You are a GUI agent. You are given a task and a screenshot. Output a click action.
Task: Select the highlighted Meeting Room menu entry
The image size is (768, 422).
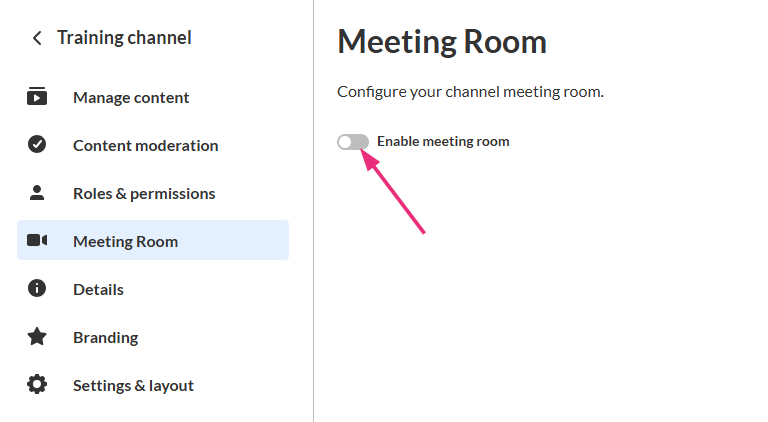tap(125, 241)
